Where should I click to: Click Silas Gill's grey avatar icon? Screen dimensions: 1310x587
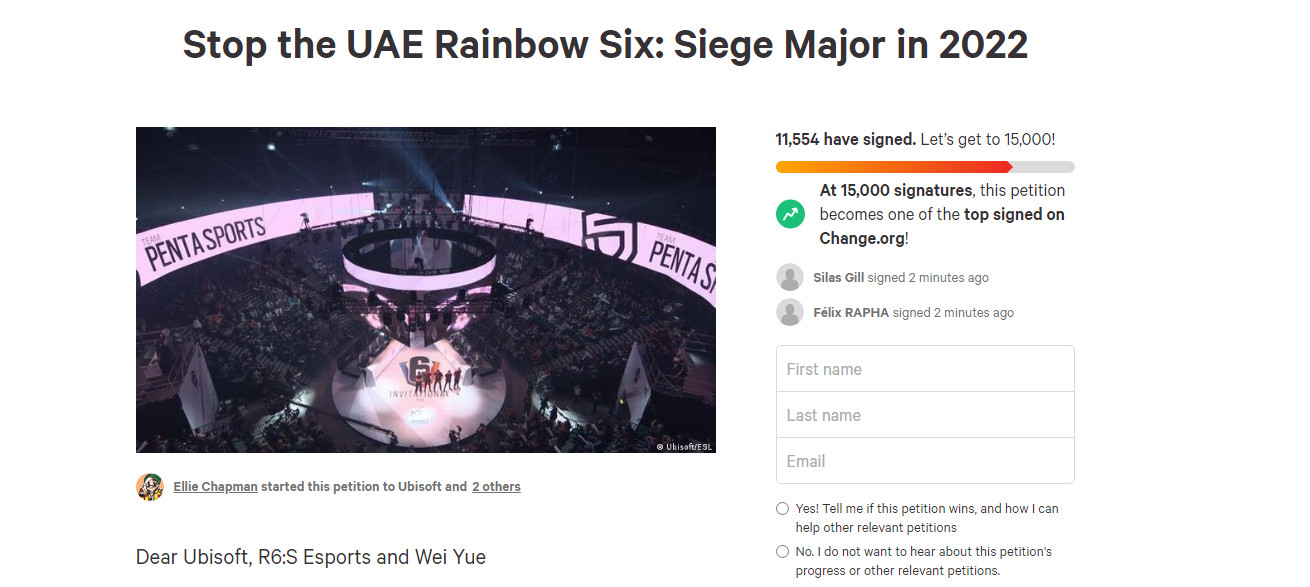(x=790, y=278)
